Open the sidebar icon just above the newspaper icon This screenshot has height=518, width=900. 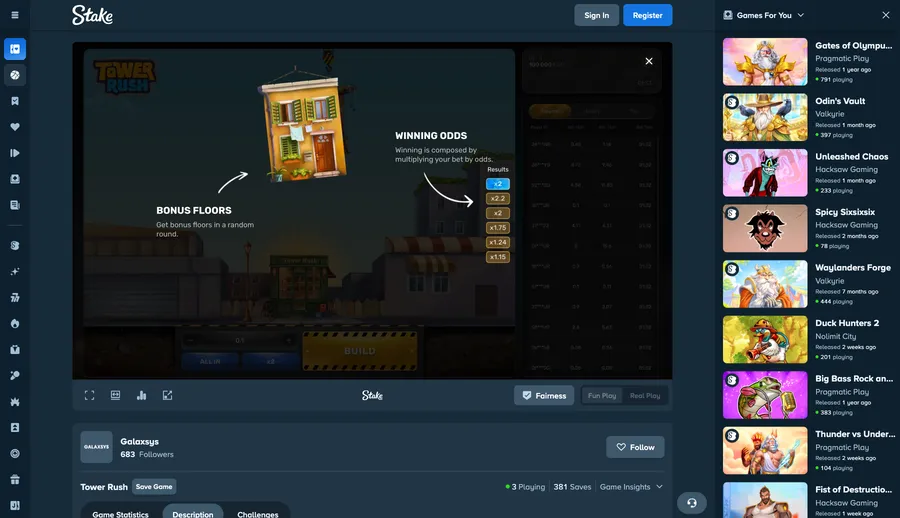click(15, 179)
